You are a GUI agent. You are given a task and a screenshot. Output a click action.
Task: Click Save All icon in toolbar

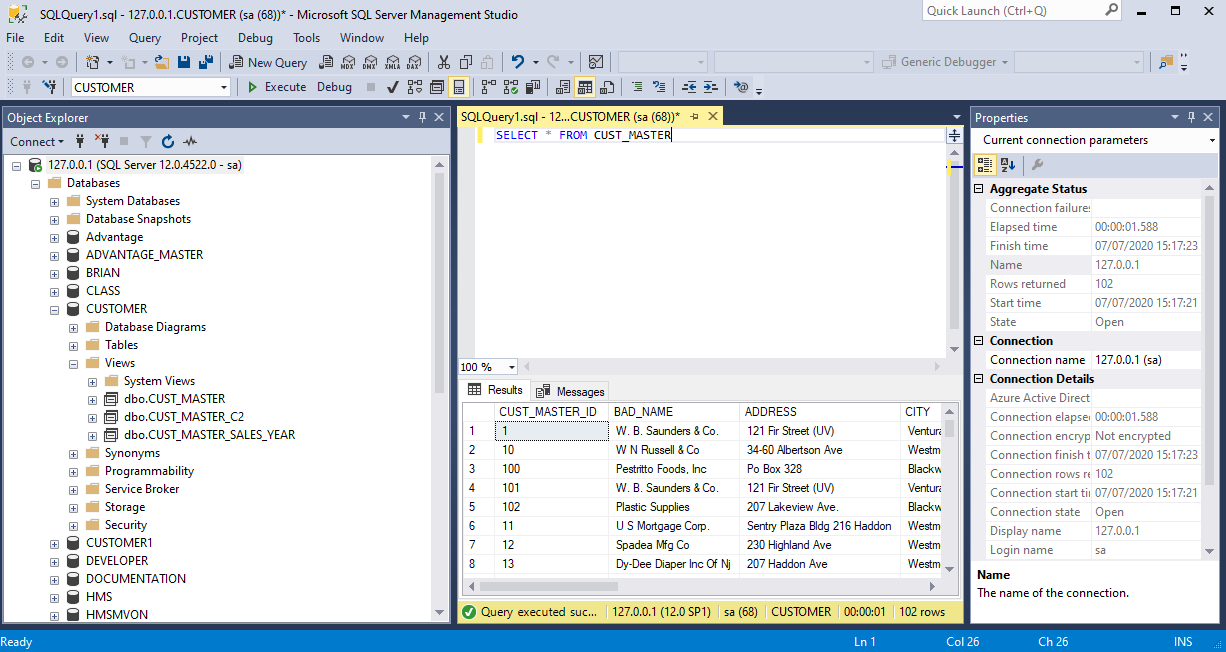pyautogui.click(x=206, y=62)
